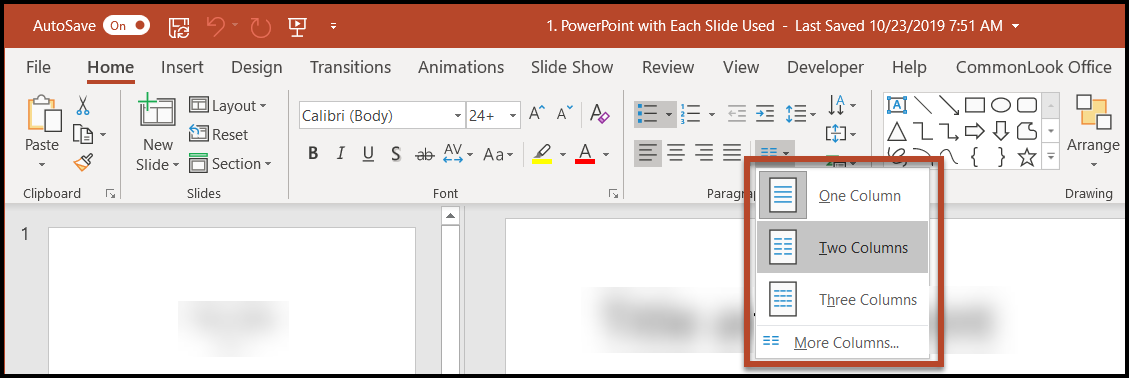Select the straight line shape

(x=923, y=106)
